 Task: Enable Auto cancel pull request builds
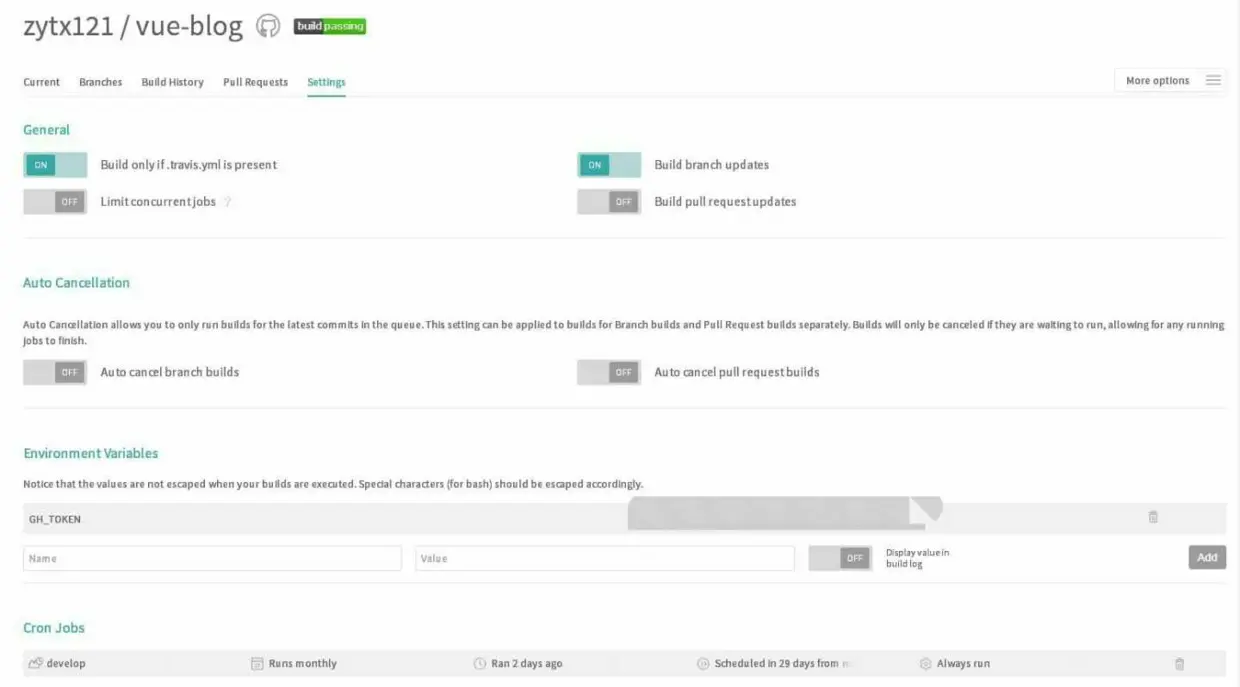pyautogui.click(x=609, y=372)
